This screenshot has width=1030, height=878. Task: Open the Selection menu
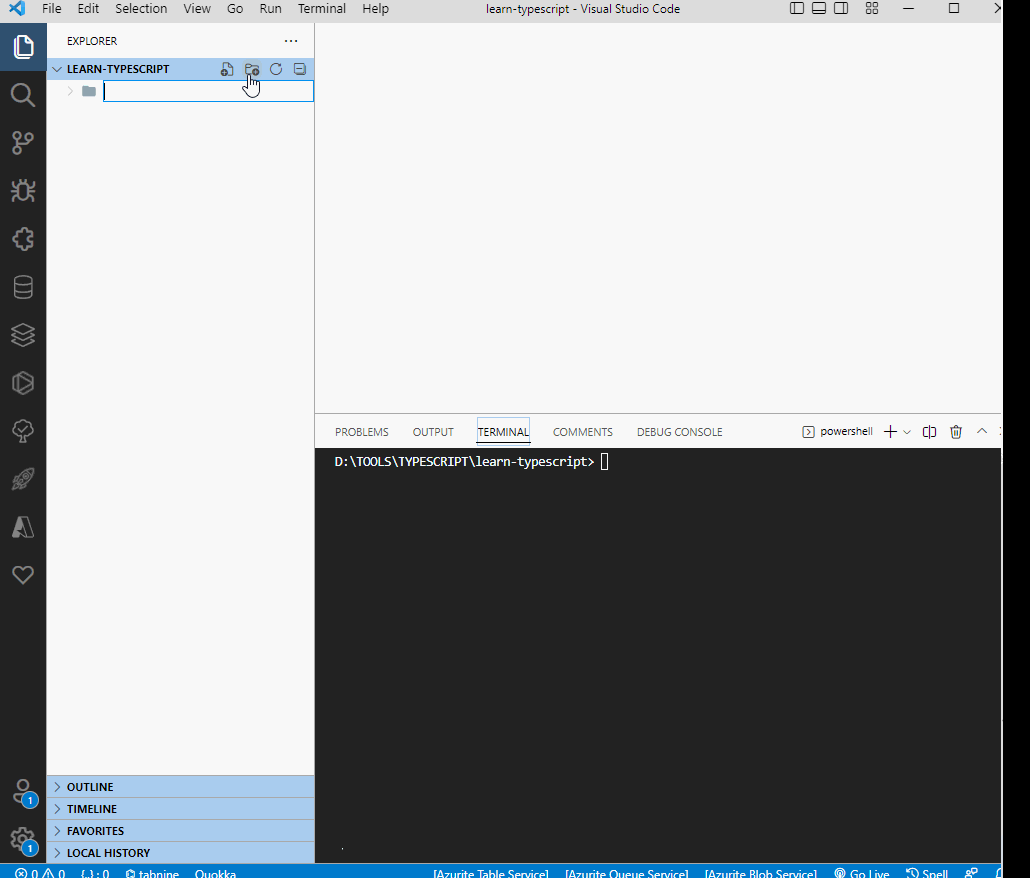(x=141, y=9)
